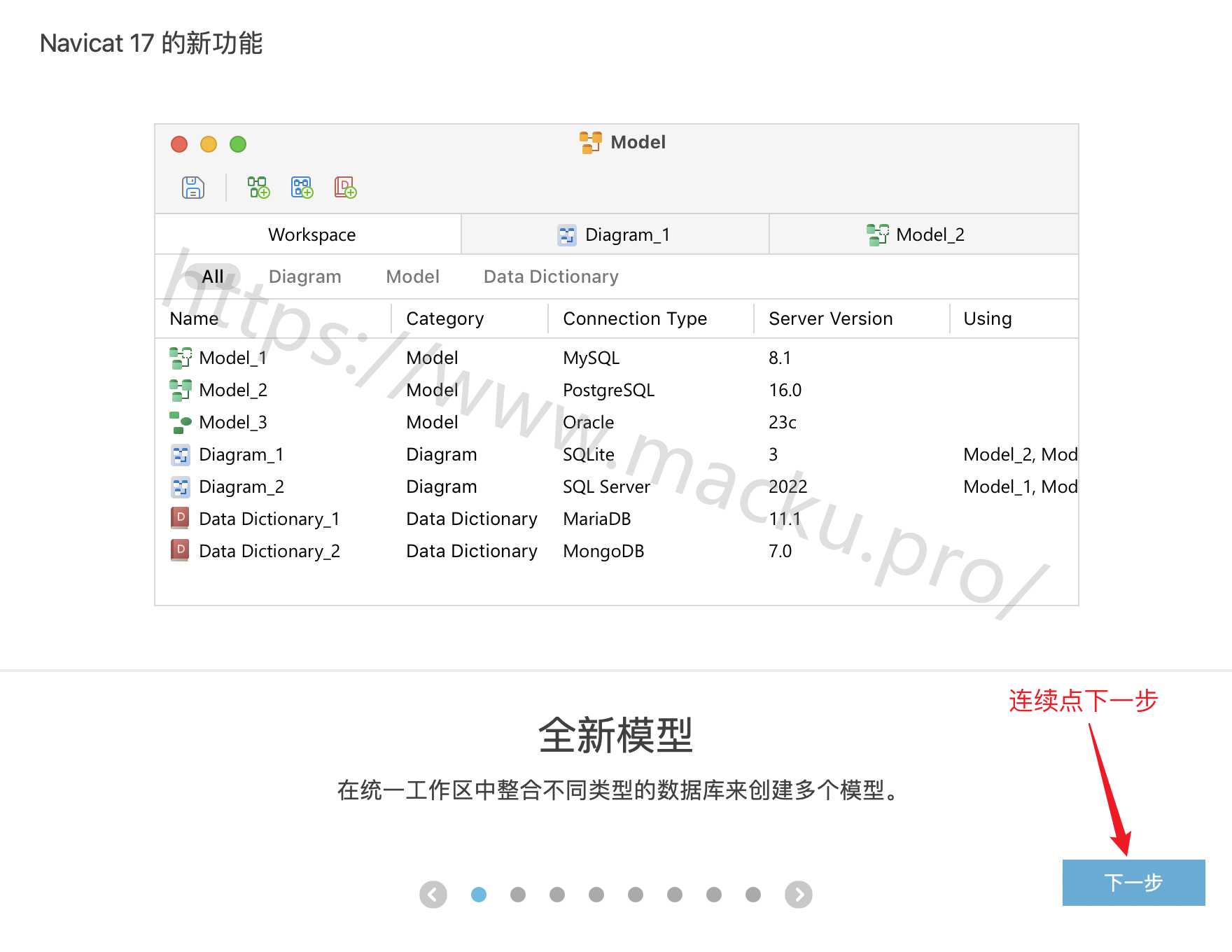Click the Model_2 row icon in list

coord(181,390)
